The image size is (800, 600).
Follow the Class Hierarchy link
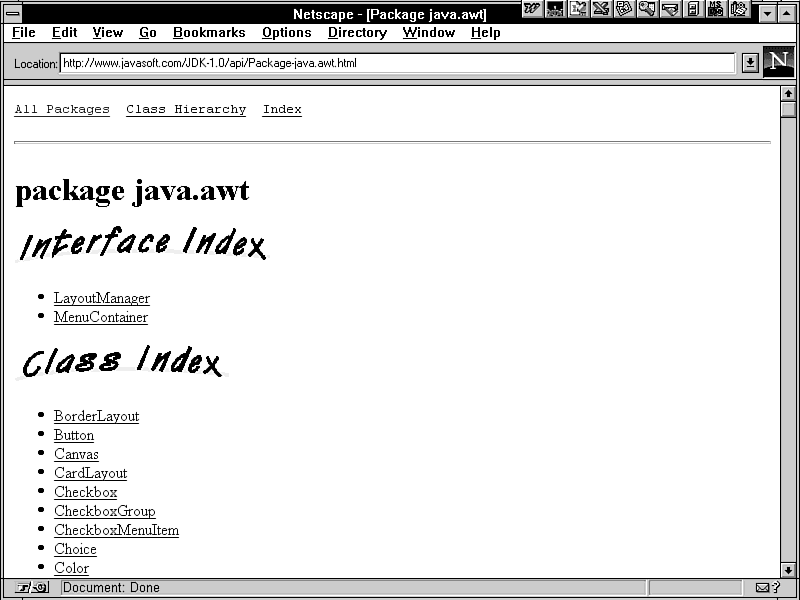[x=186, y=110]
